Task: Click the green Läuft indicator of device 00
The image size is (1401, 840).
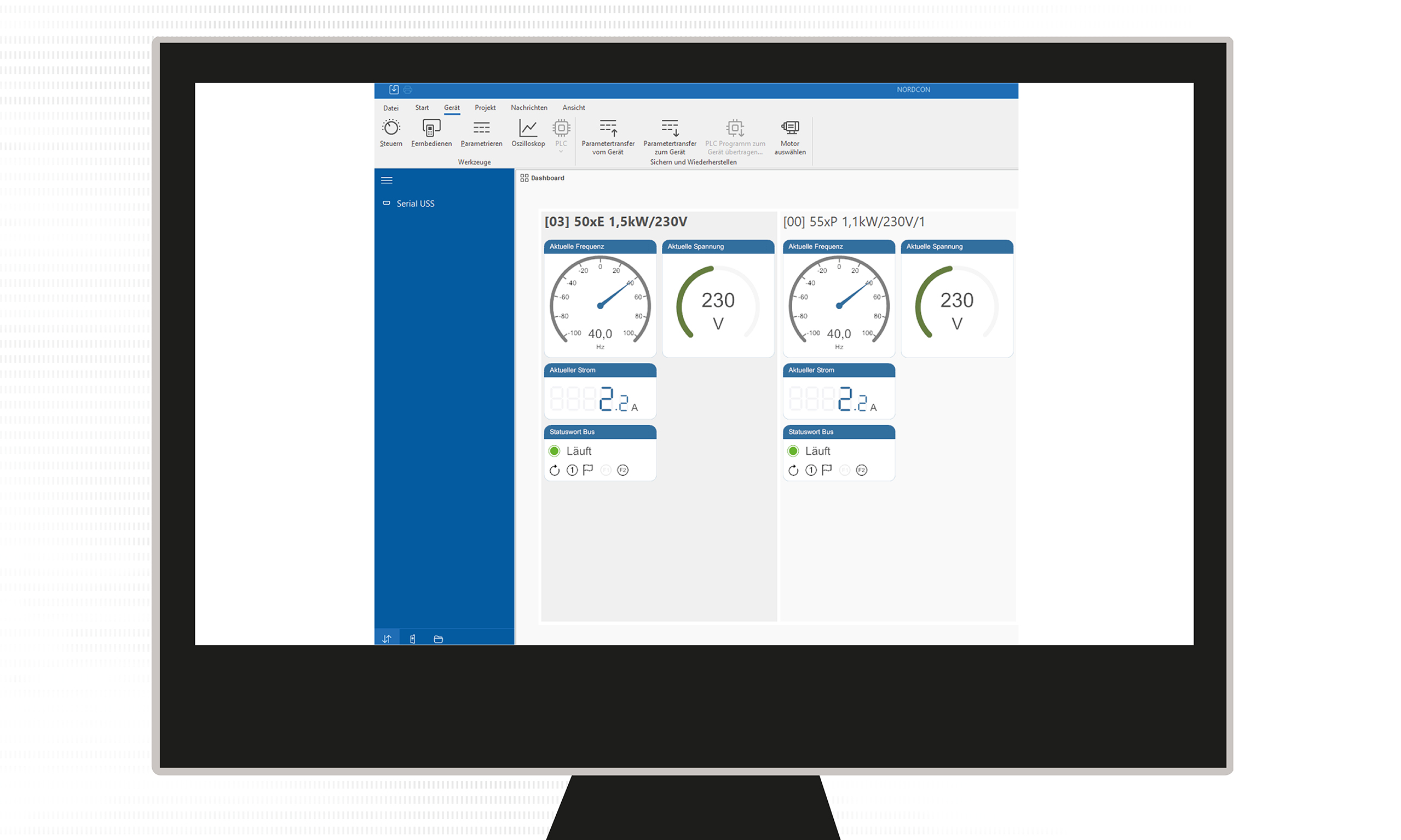Action: tap(793, 451)
